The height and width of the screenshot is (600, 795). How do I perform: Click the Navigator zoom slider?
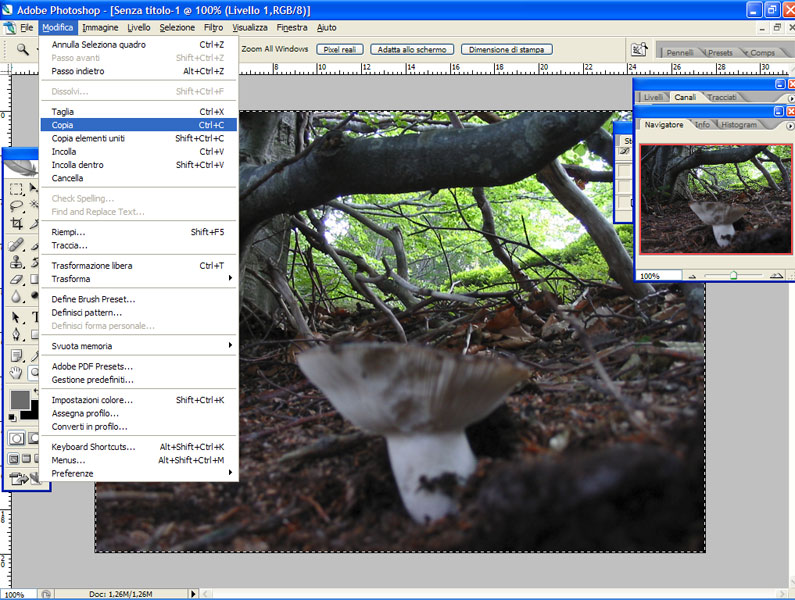click(x=733, y=275)
